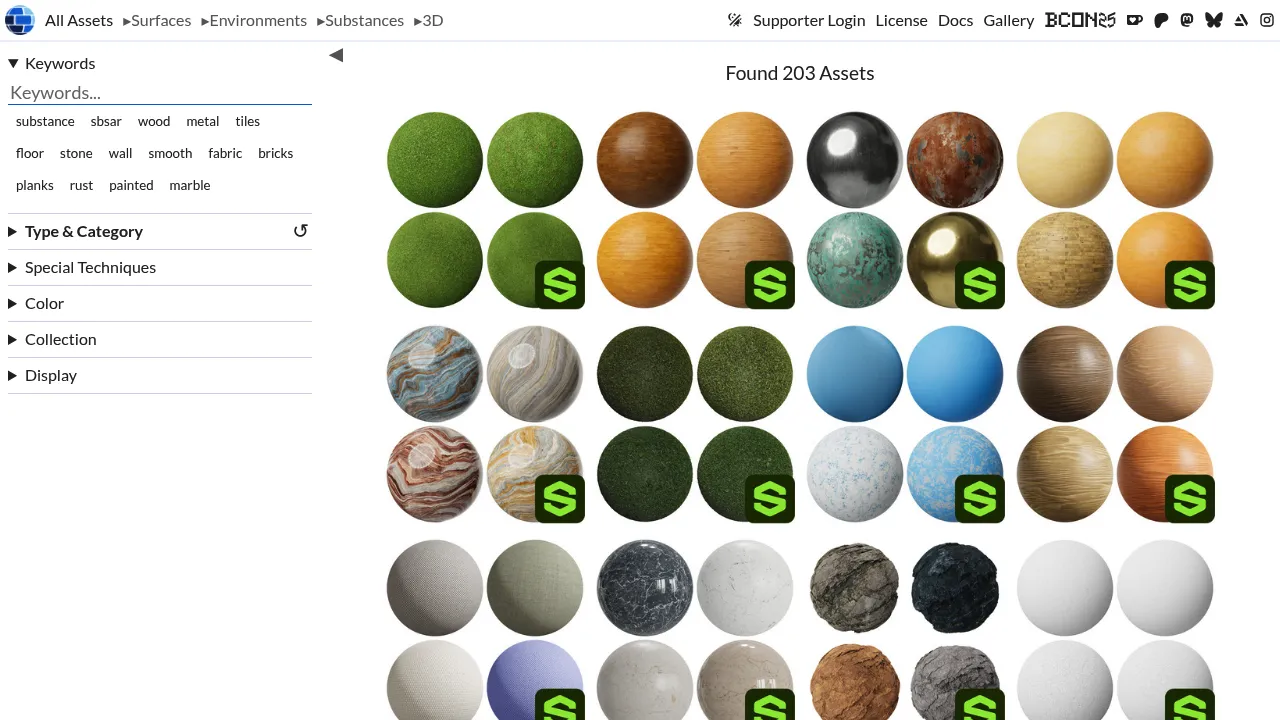Click the ambientCG globe logo
1280x720 pixels.
click(20, 20)
